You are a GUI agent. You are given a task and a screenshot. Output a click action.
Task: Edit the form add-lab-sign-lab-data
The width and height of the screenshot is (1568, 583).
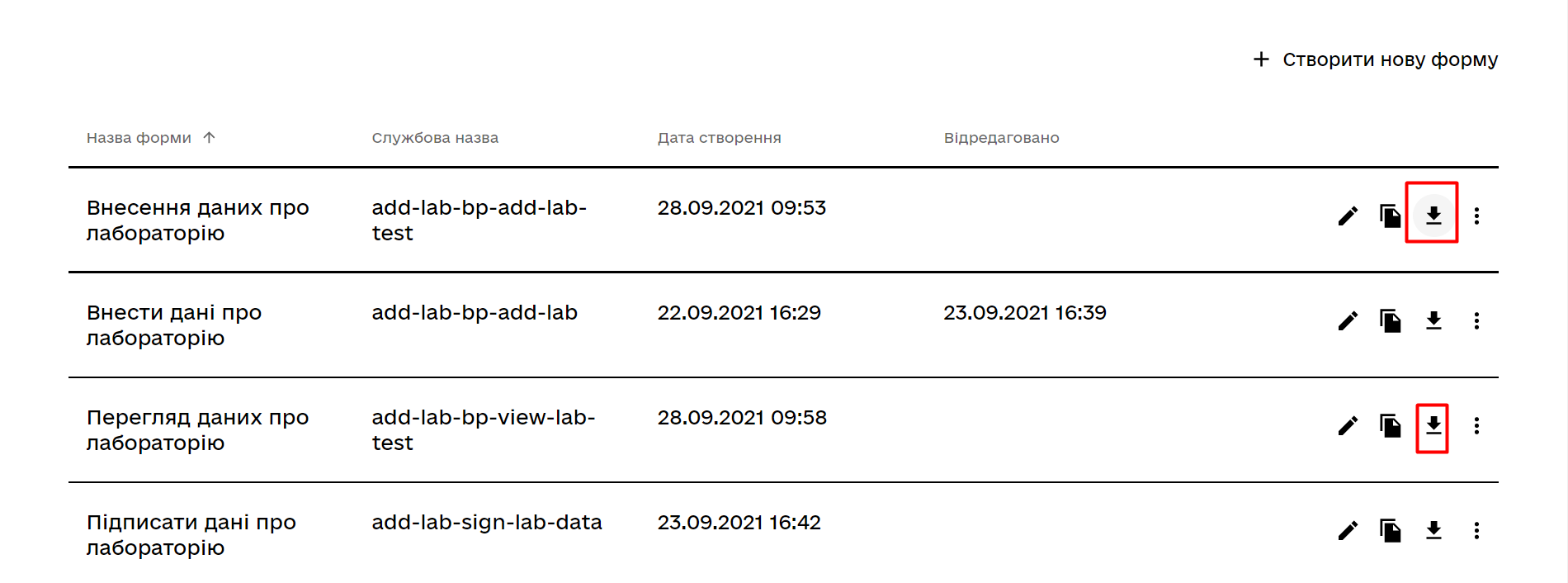coord(1348,531)
